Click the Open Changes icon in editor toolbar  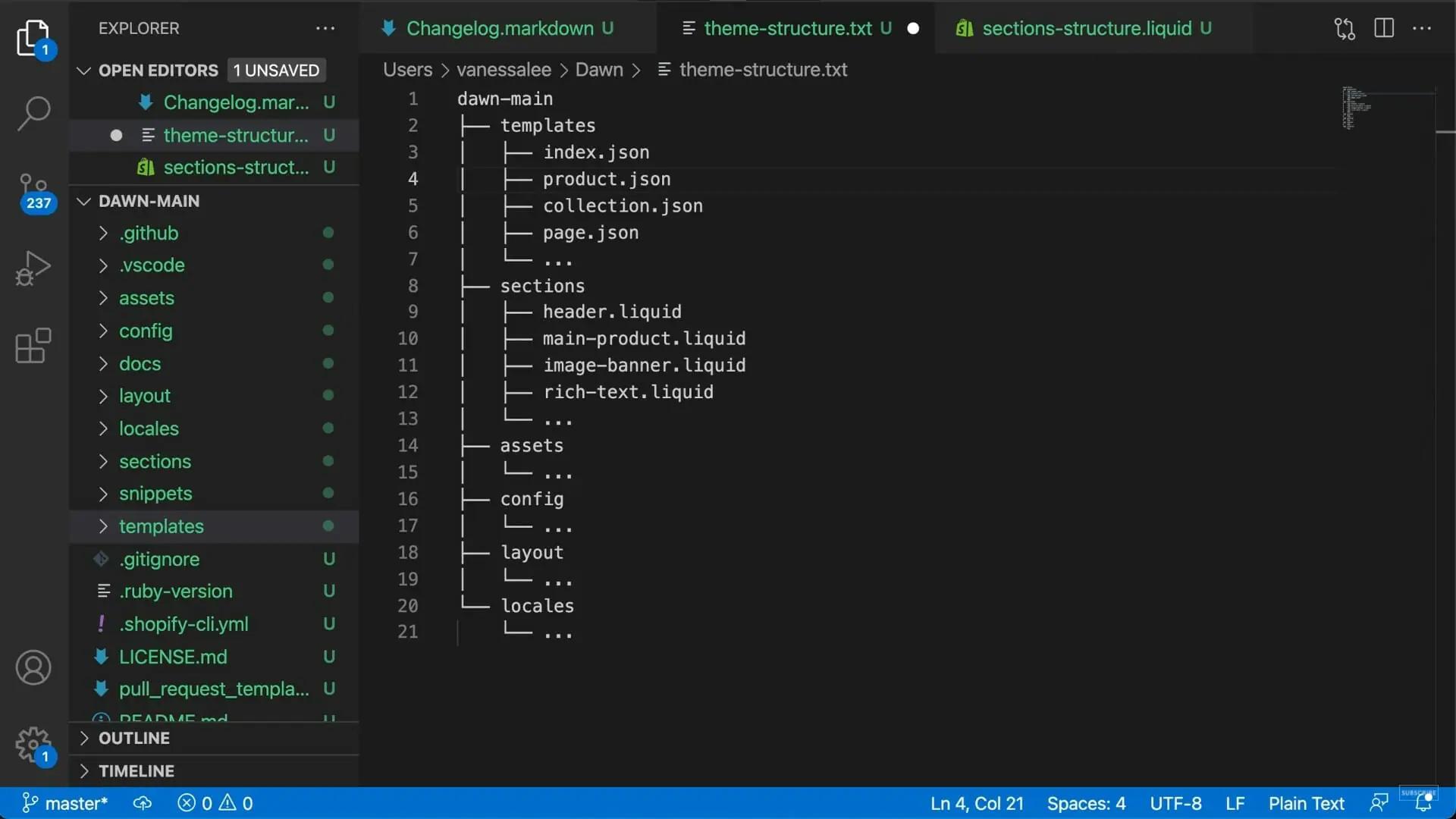pos(1345,29)
